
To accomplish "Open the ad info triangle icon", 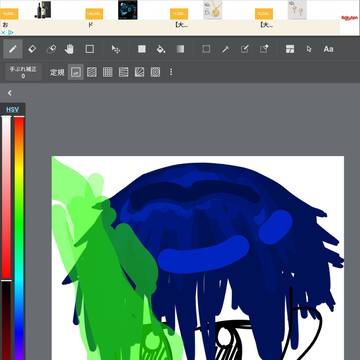I will [x=11, y=32].
